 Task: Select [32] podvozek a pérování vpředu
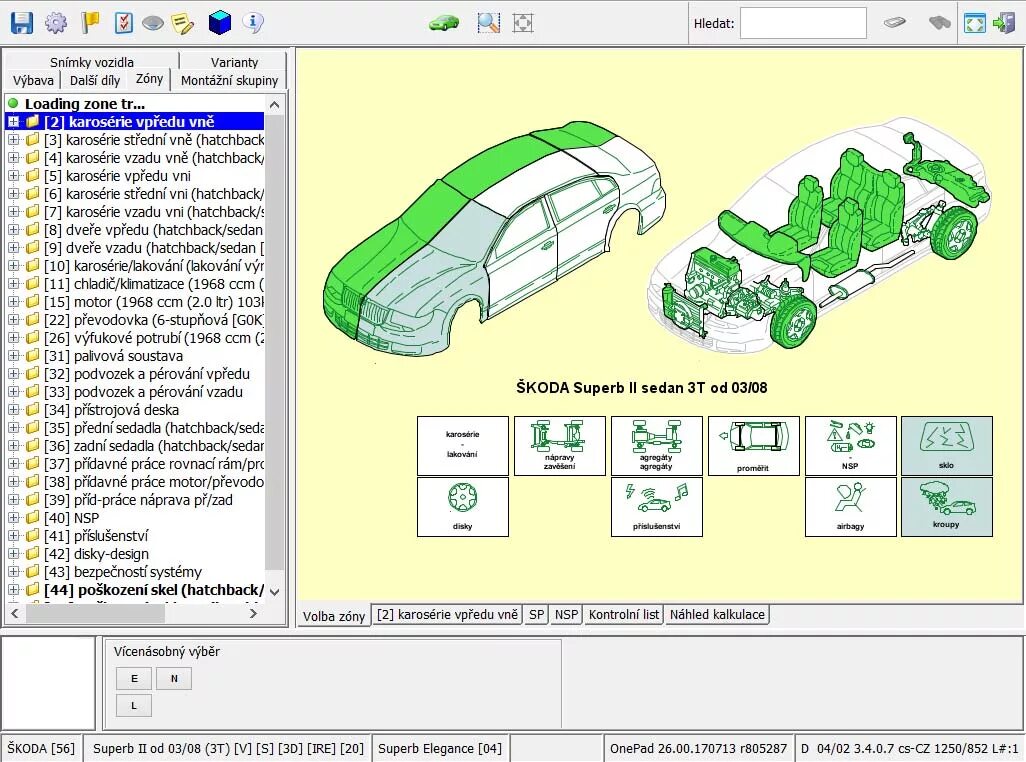tap(147, 374)
